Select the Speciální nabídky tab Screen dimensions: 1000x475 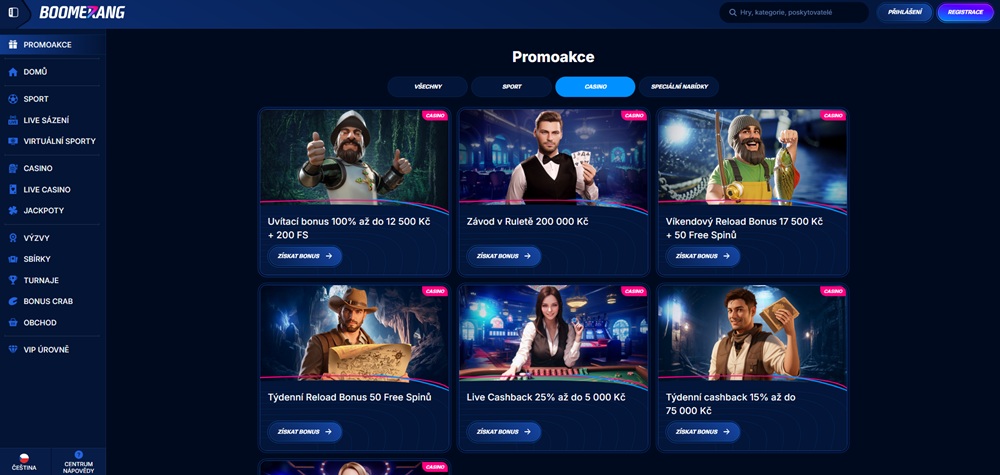click(x=679, y=87)
